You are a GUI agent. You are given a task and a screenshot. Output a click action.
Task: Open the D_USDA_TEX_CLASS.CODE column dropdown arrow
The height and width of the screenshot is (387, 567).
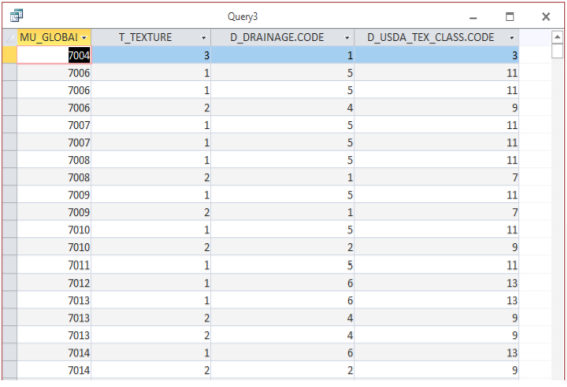coord(512,38)
